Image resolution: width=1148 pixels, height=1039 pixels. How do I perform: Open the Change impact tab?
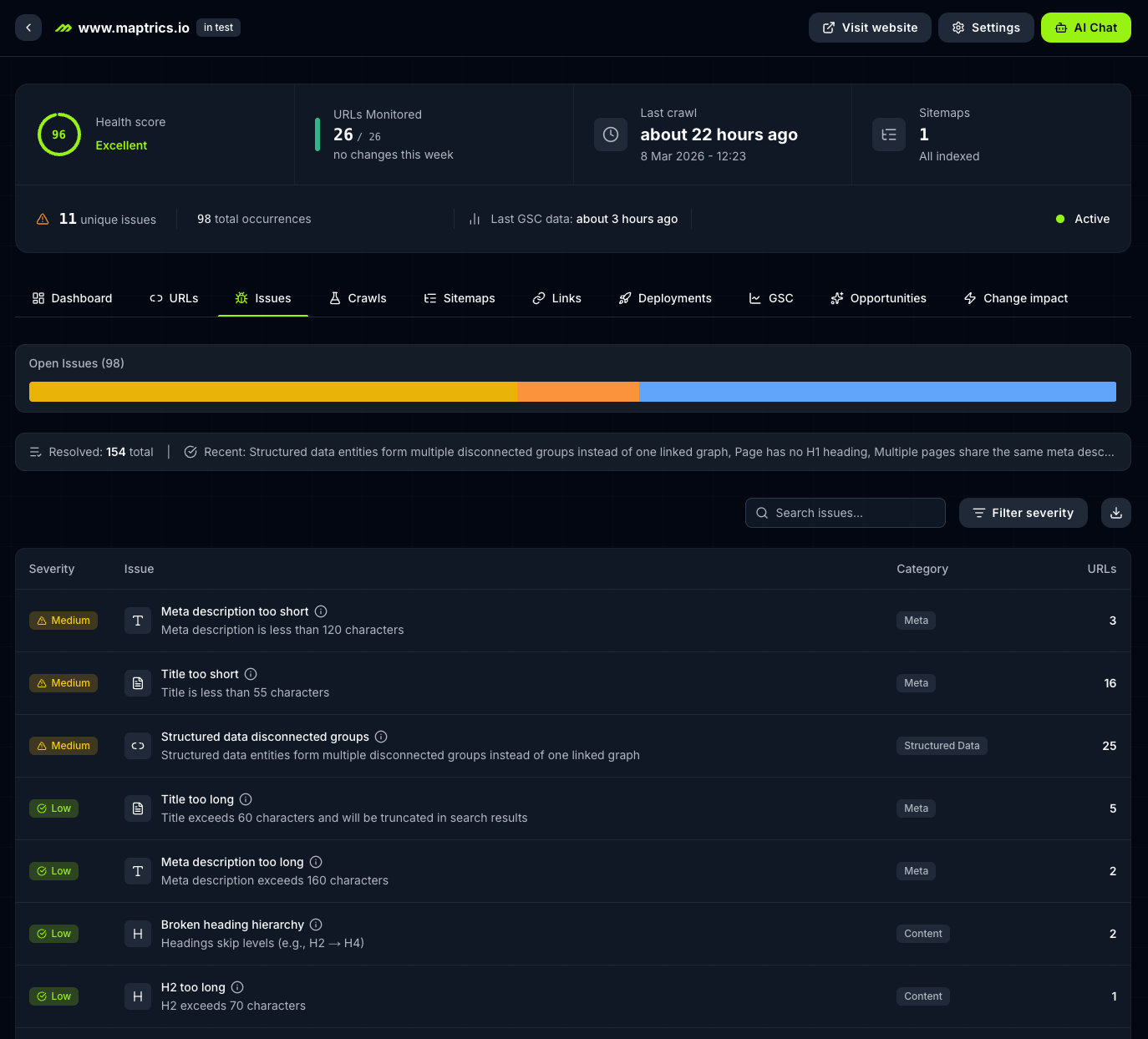(x=1016, y=298)
